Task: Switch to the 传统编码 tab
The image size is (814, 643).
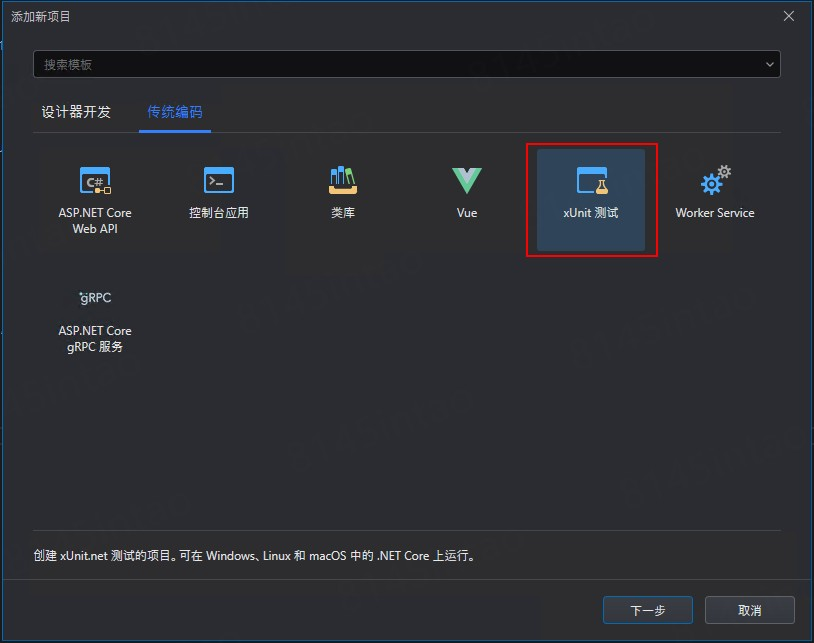Action: [x=174, y=112]
